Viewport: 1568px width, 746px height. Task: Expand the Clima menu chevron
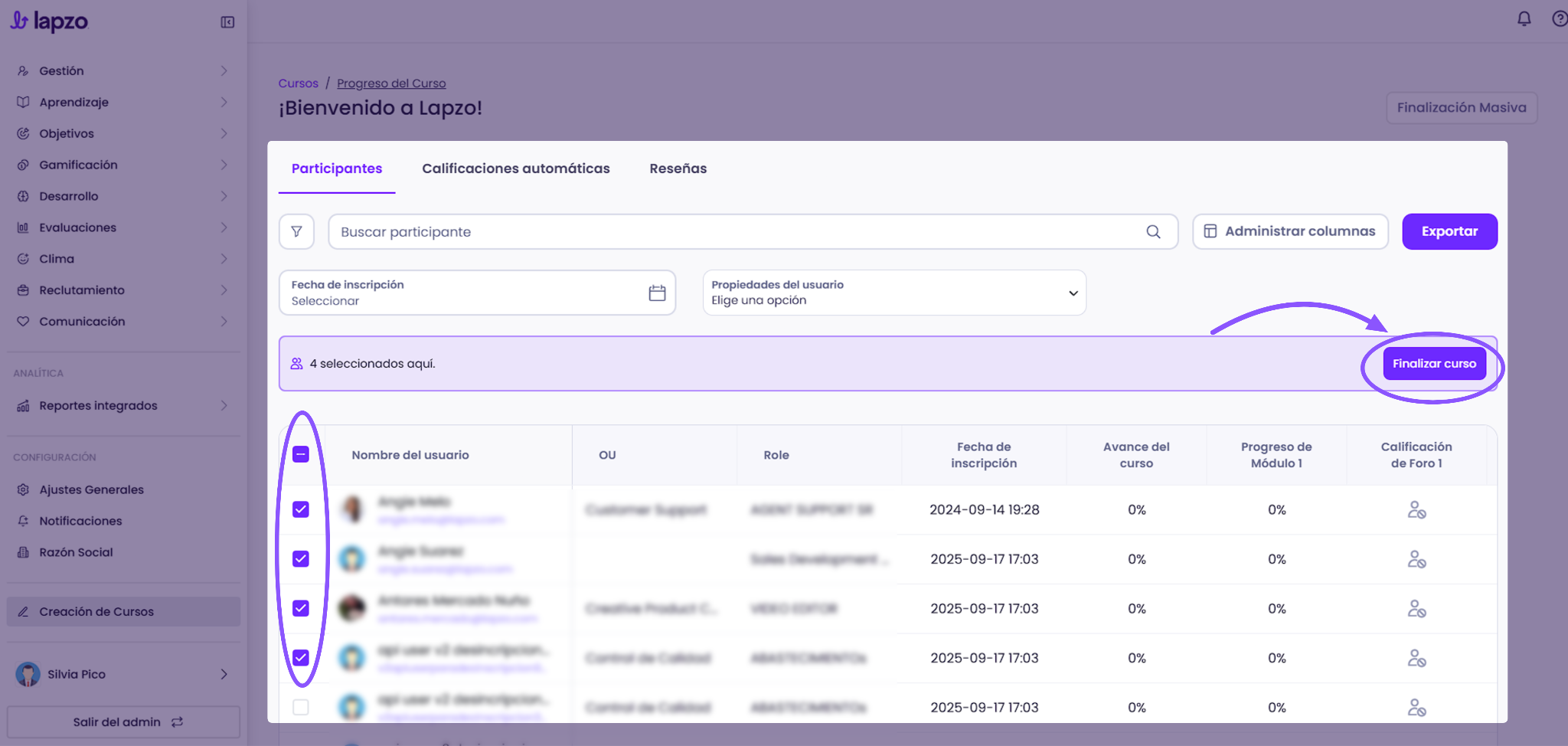224,259
